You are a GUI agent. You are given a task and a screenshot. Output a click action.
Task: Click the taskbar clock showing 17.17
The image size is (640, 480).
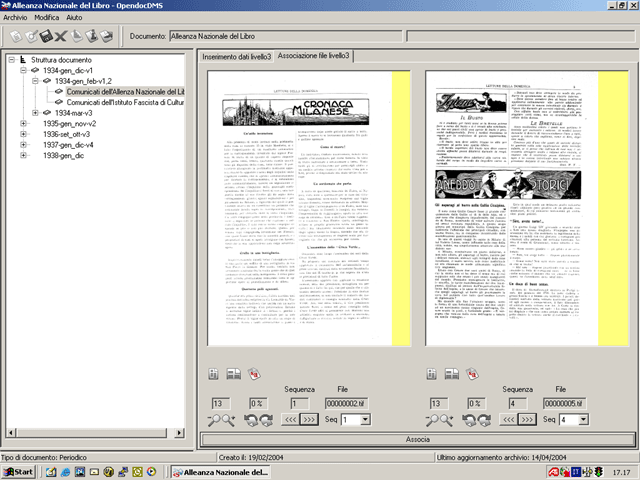(622, 473)
